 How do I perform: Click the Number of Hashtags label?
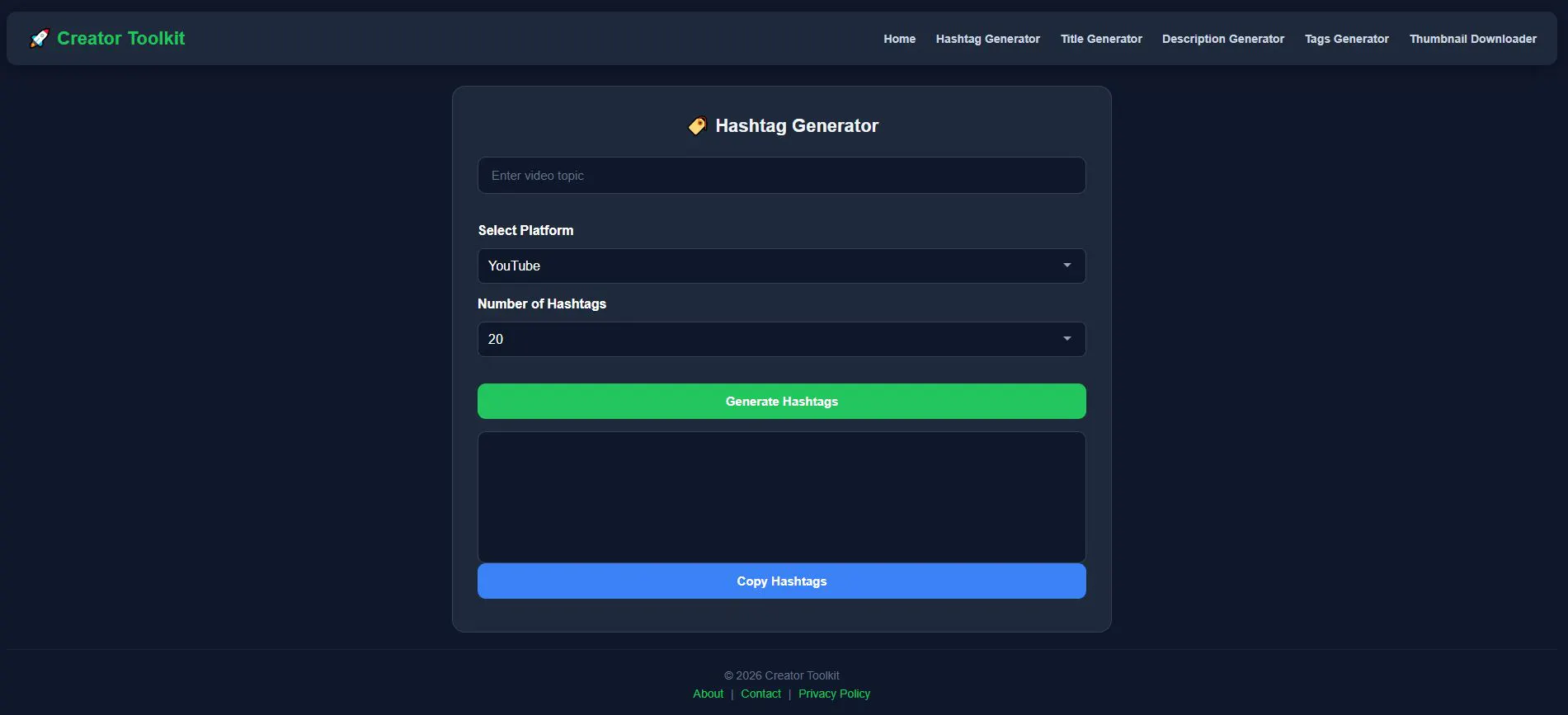[x=542, y=303]
